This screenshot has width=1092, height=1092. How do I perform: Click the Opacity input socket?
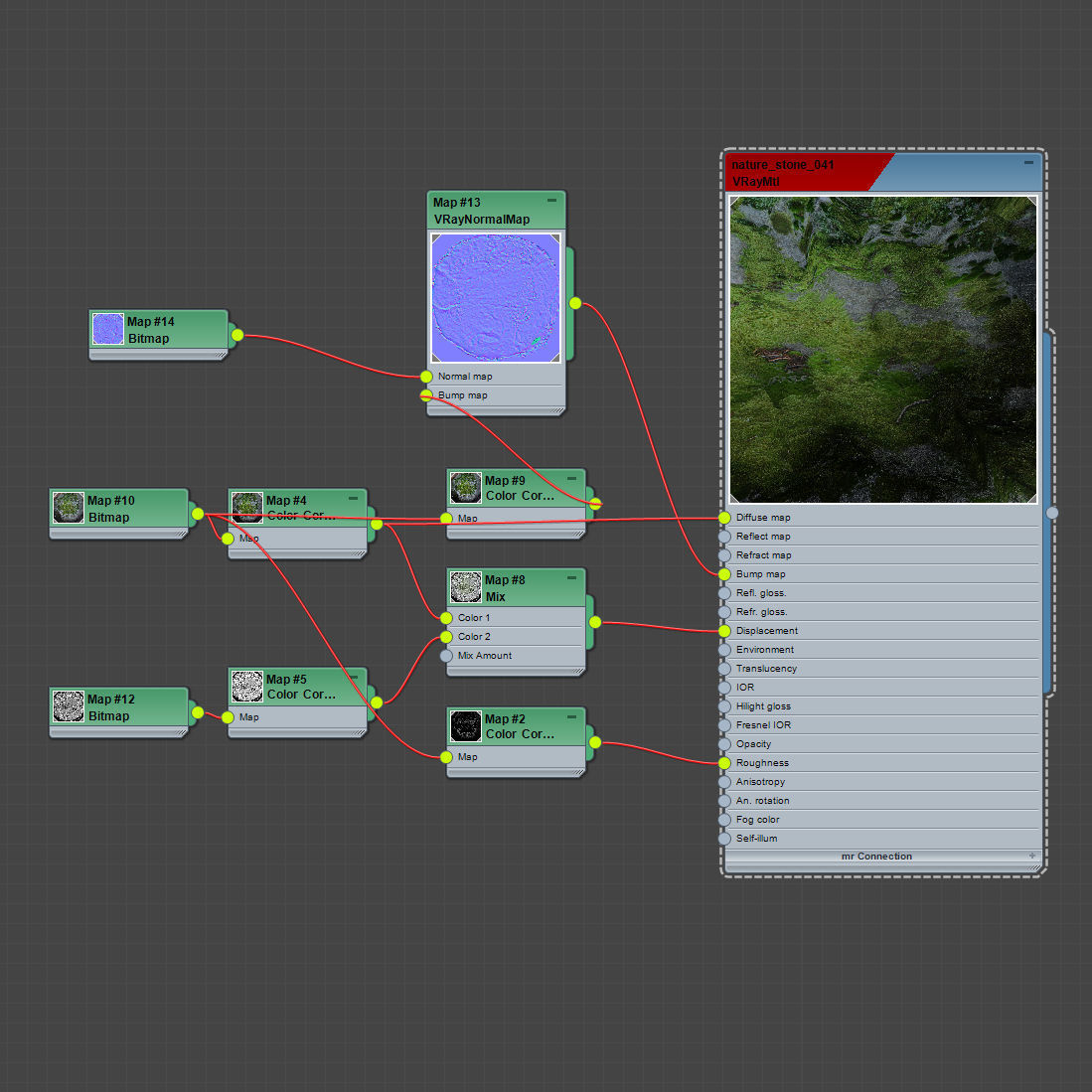click(725, 744)
